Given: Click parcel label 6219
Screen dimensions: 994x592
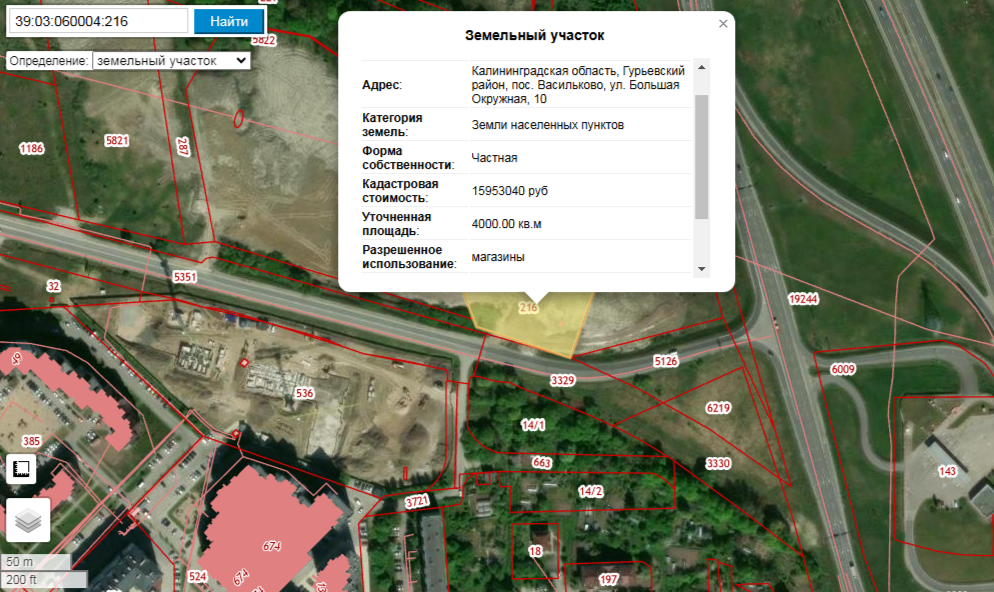Looking at the screenshot, I should pyautogui.click(x=718, y=408).
